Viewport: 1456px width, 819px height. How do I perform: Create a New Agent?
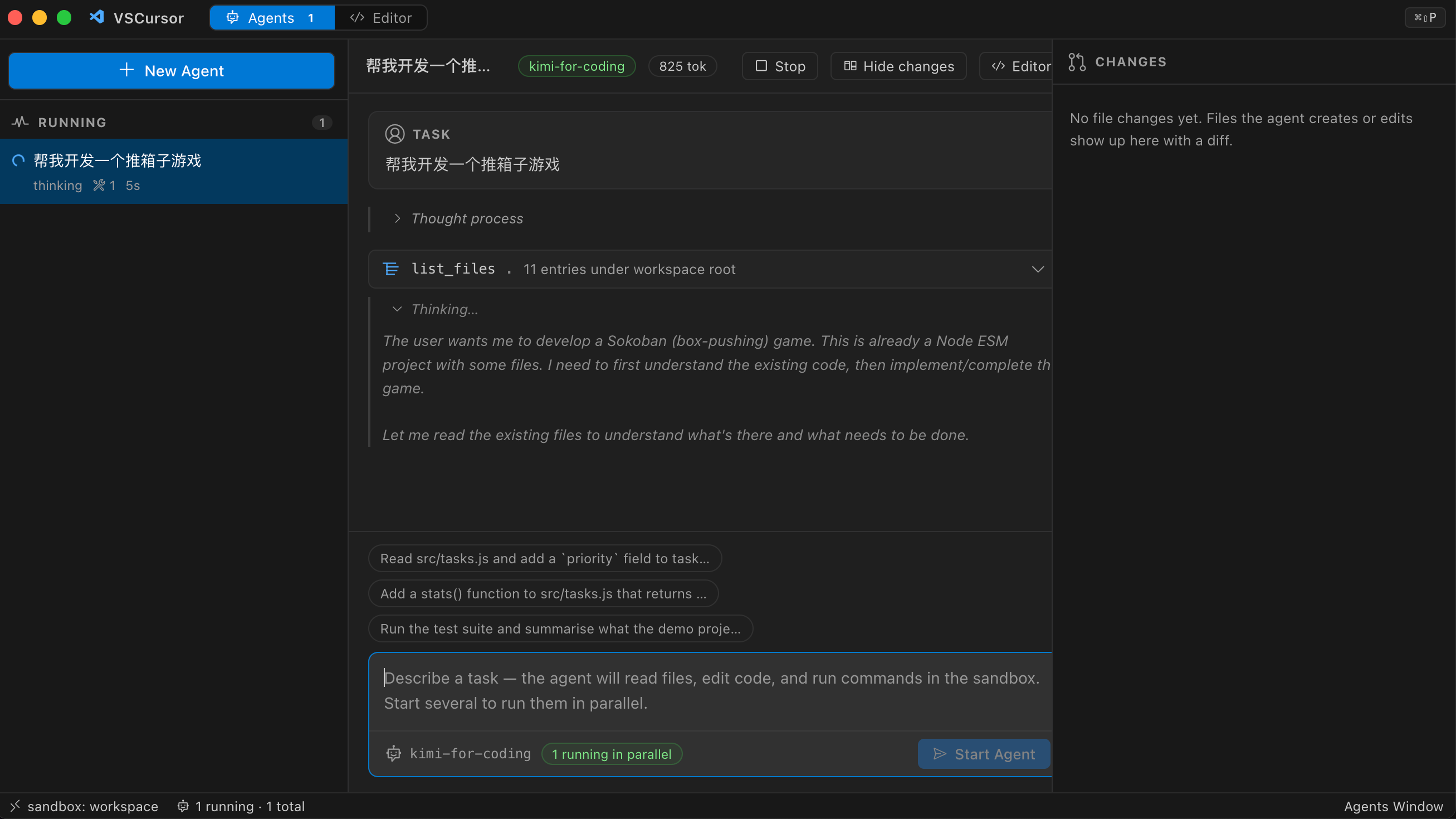[172, 71]
